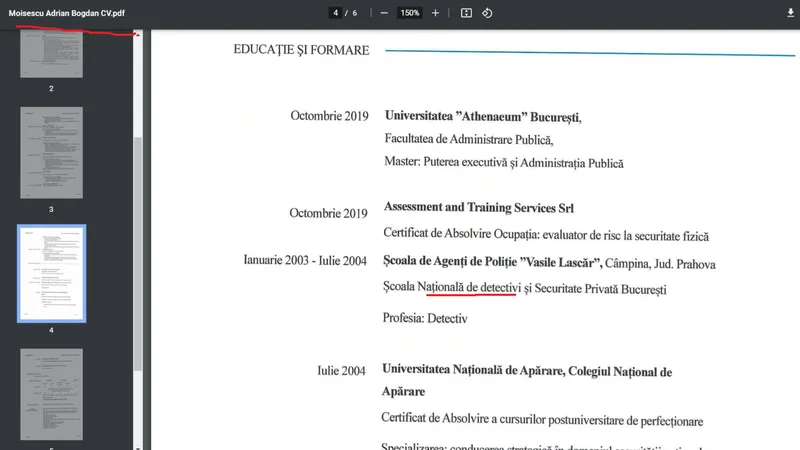Toggle fit to page view
This screenshot has width=800, height=450.
point(466,13)
